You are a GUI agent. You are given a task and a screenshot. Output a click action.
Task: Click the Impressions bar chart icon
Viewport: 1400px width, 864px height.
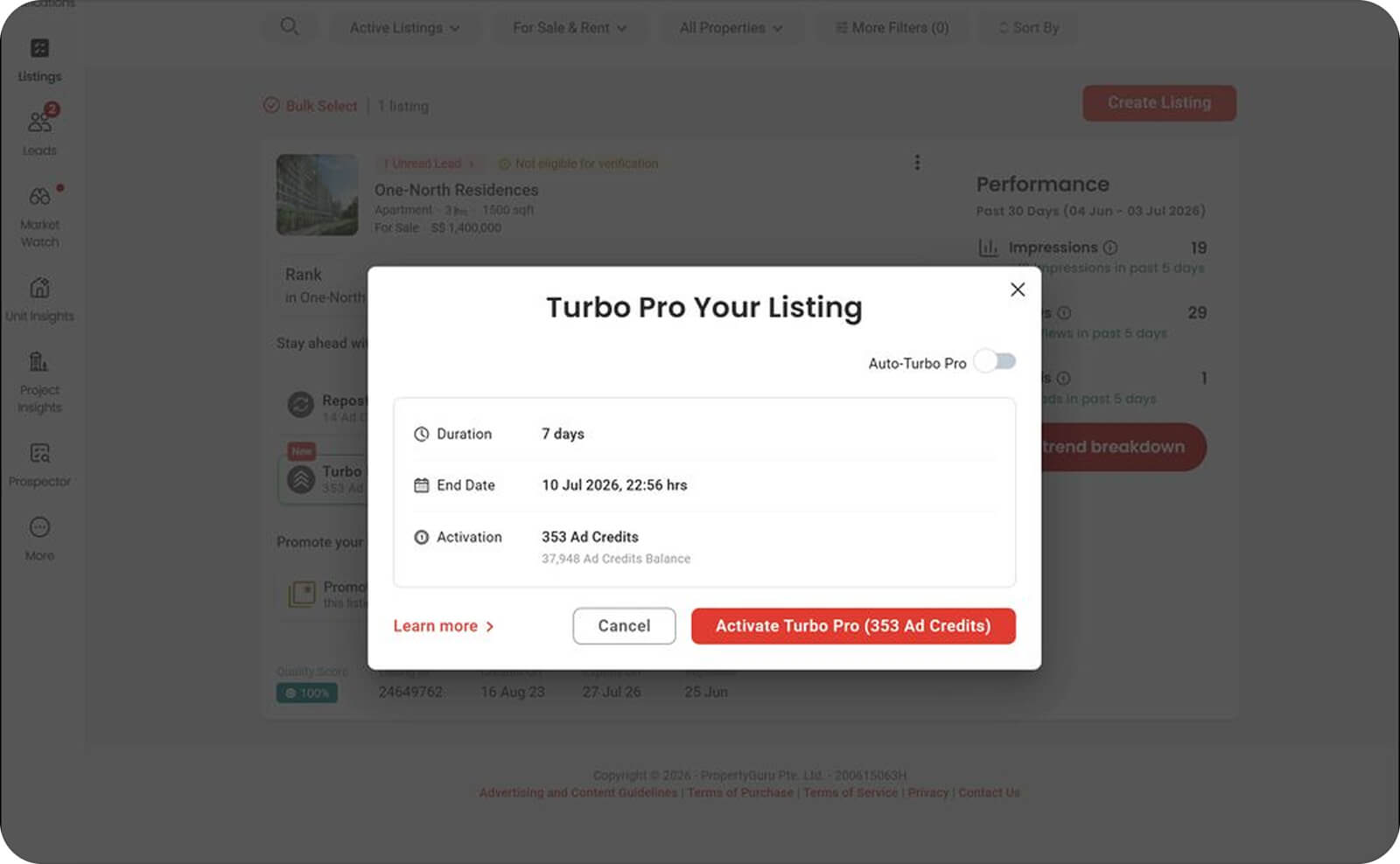[x=988, y=248]
